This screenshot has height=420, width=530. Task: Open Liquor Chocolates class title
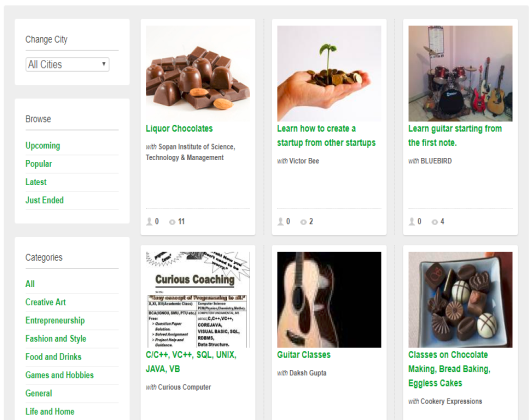(179, 129)
